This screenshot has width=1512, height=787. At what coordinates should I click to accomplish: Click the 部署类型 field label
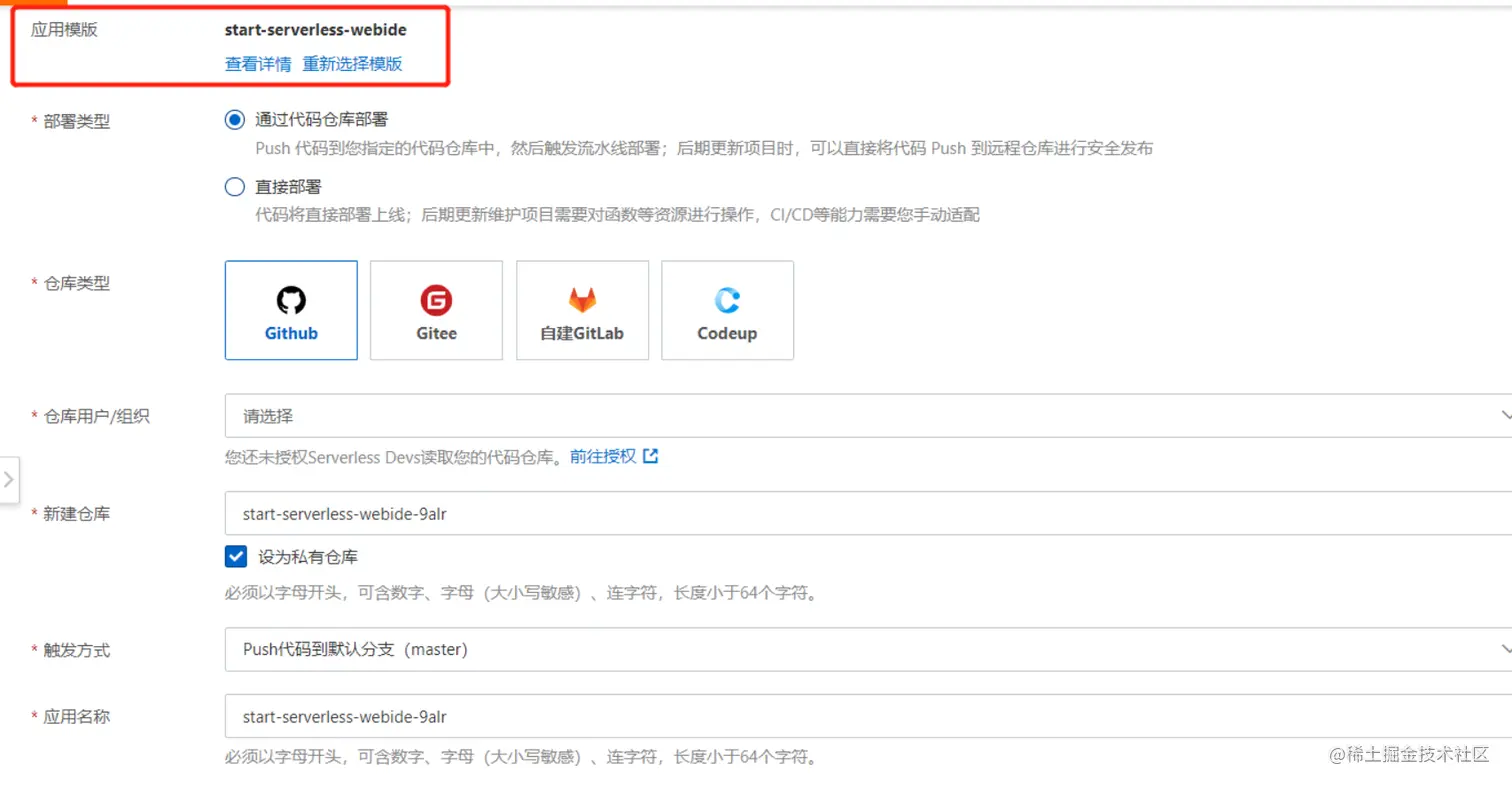tap(76, 121)
